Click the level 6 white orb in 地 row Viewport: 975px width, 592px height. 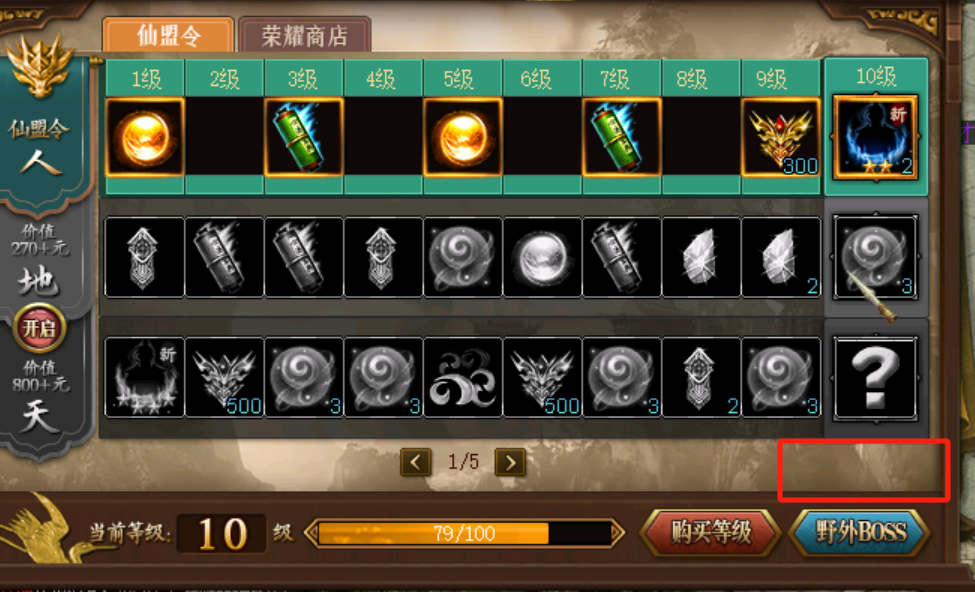[x=542, y=257]
